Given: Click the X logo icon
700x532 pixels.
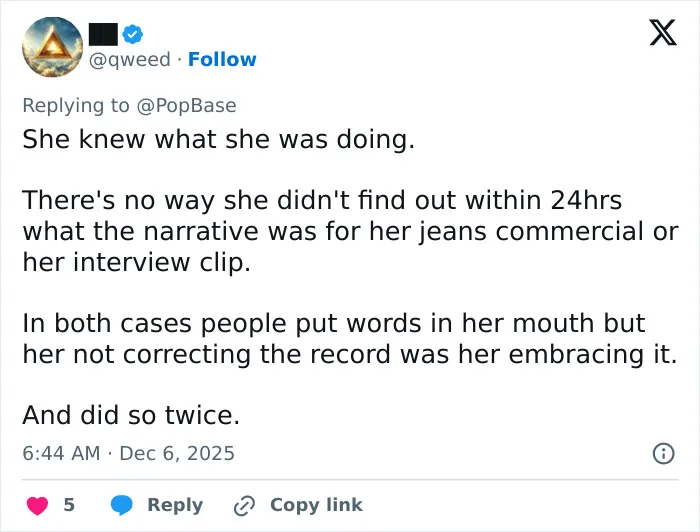Looking at the screenshot, I should click(663, 32).
